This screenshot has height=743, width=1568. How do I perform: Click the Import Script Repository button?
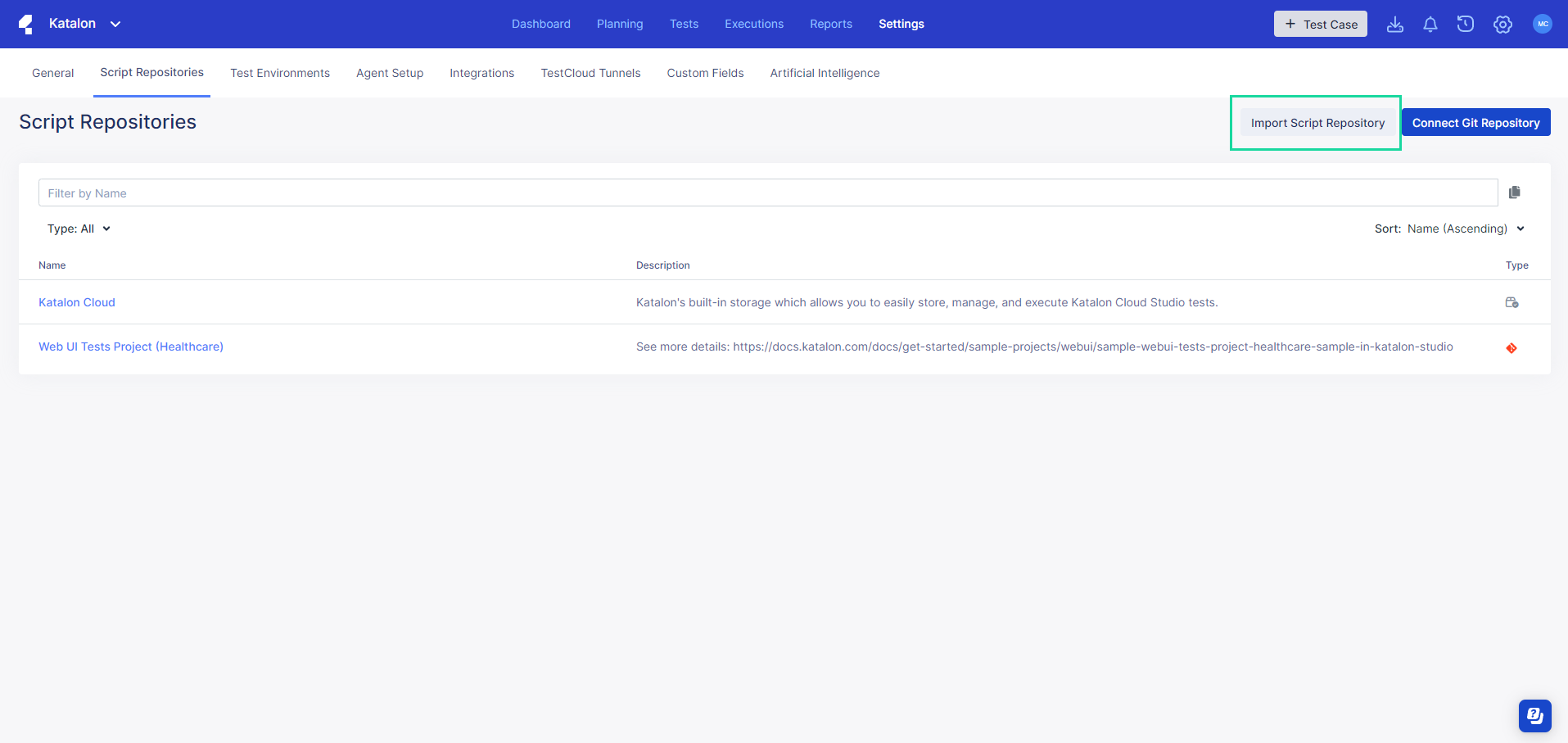1317,122
